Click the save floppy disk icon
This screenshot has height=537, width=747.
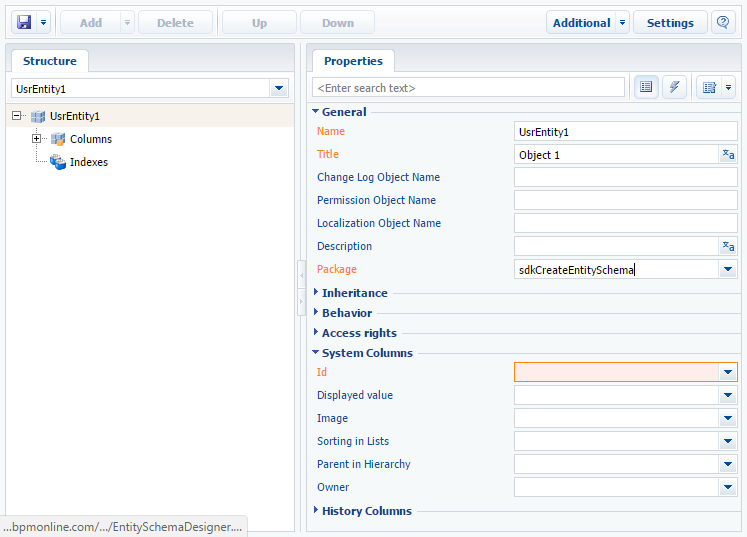[x=24, y=22]
